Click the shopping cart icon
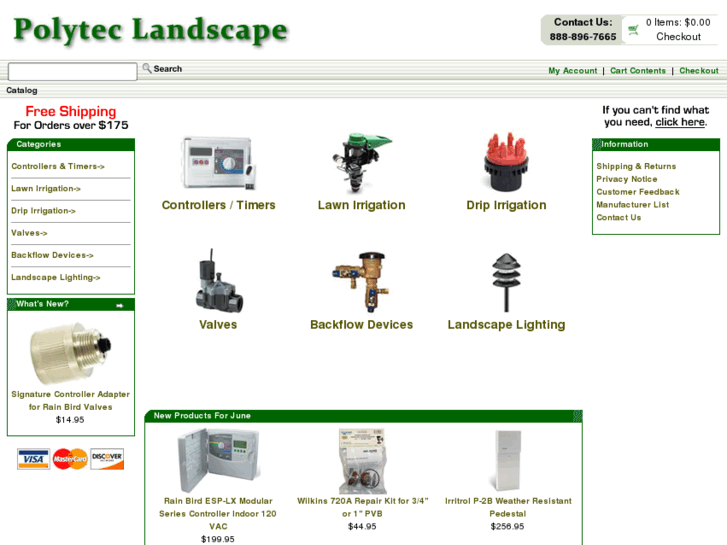 coord(633,30)
